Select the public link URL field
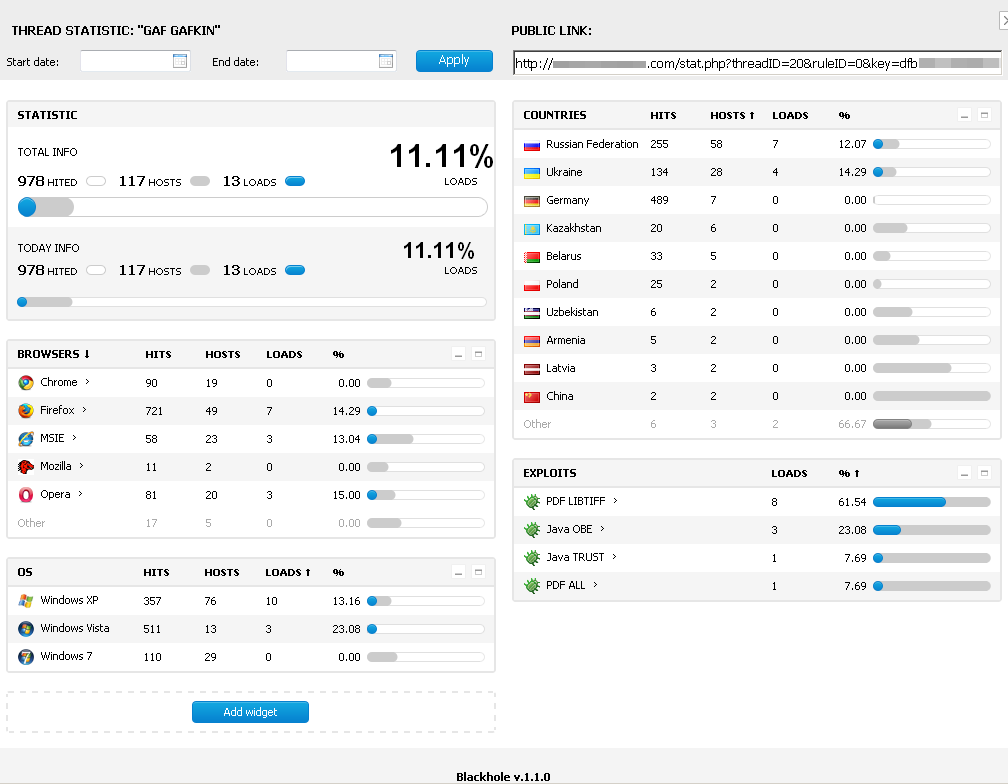The image size is (1008, 784). (x=757, y=63)
